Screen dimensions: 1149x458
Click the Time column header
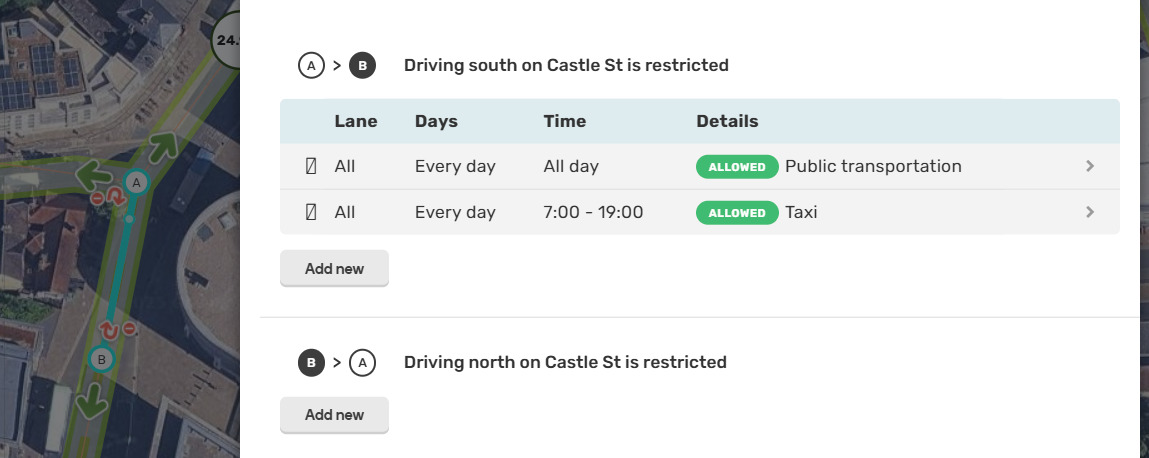(x=565, y=121)
